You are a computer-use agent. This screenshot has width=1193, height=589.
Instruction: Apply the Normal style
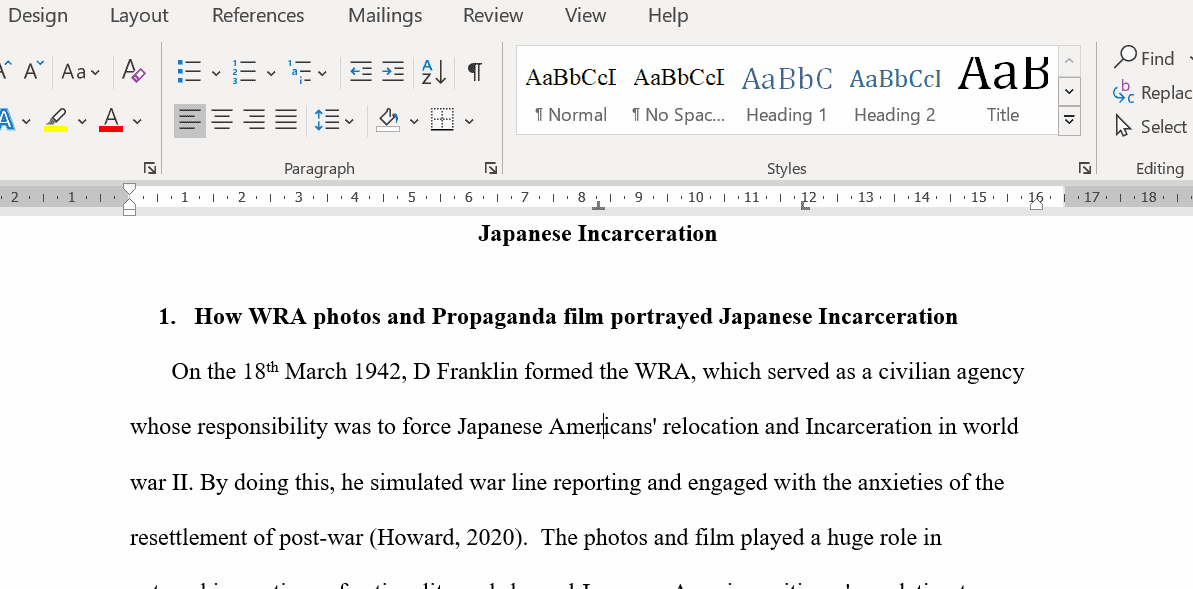[x=571, y=91]
